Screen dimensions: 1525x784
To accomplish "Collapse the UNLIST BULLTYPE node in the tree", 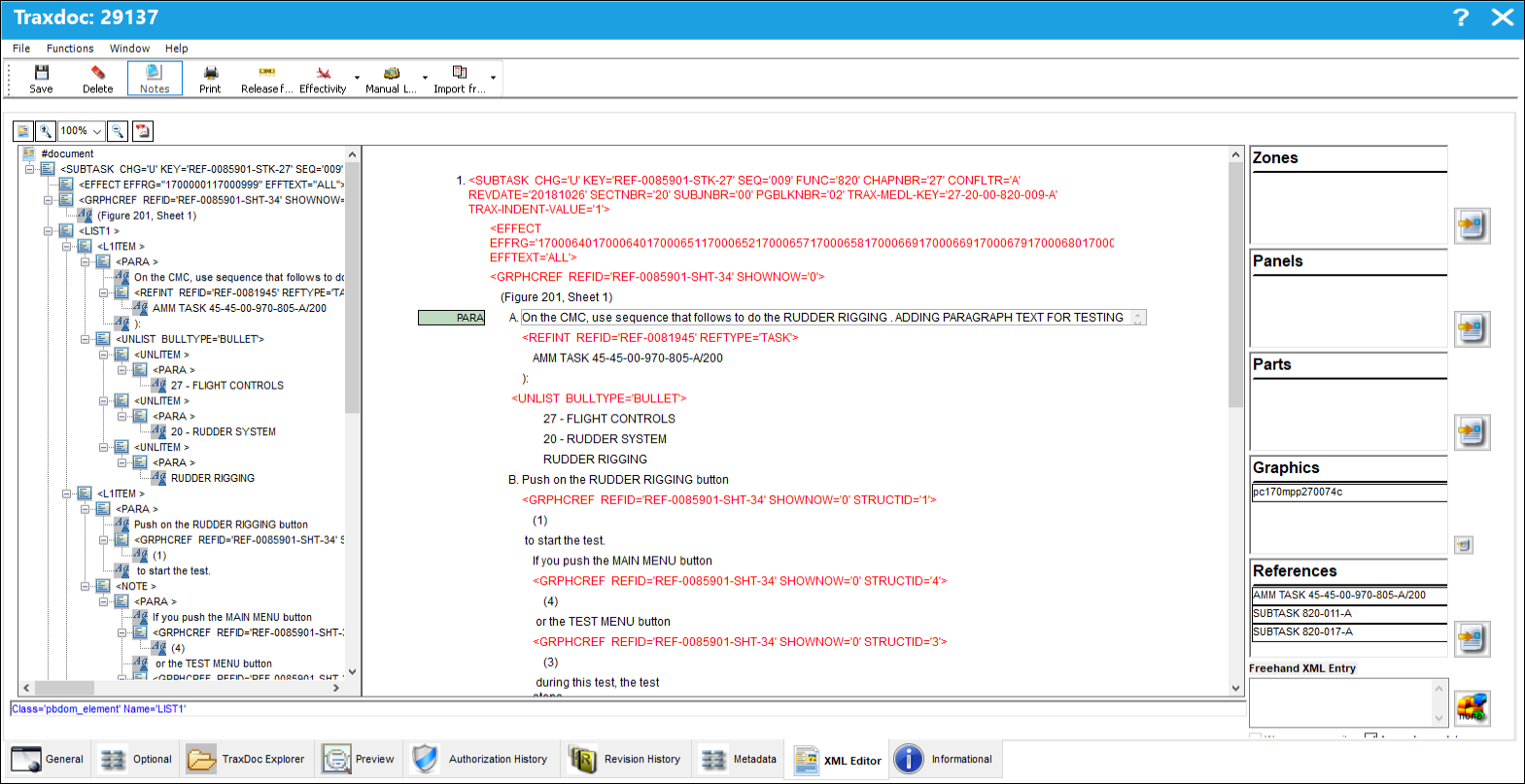I will coord(86,339).
